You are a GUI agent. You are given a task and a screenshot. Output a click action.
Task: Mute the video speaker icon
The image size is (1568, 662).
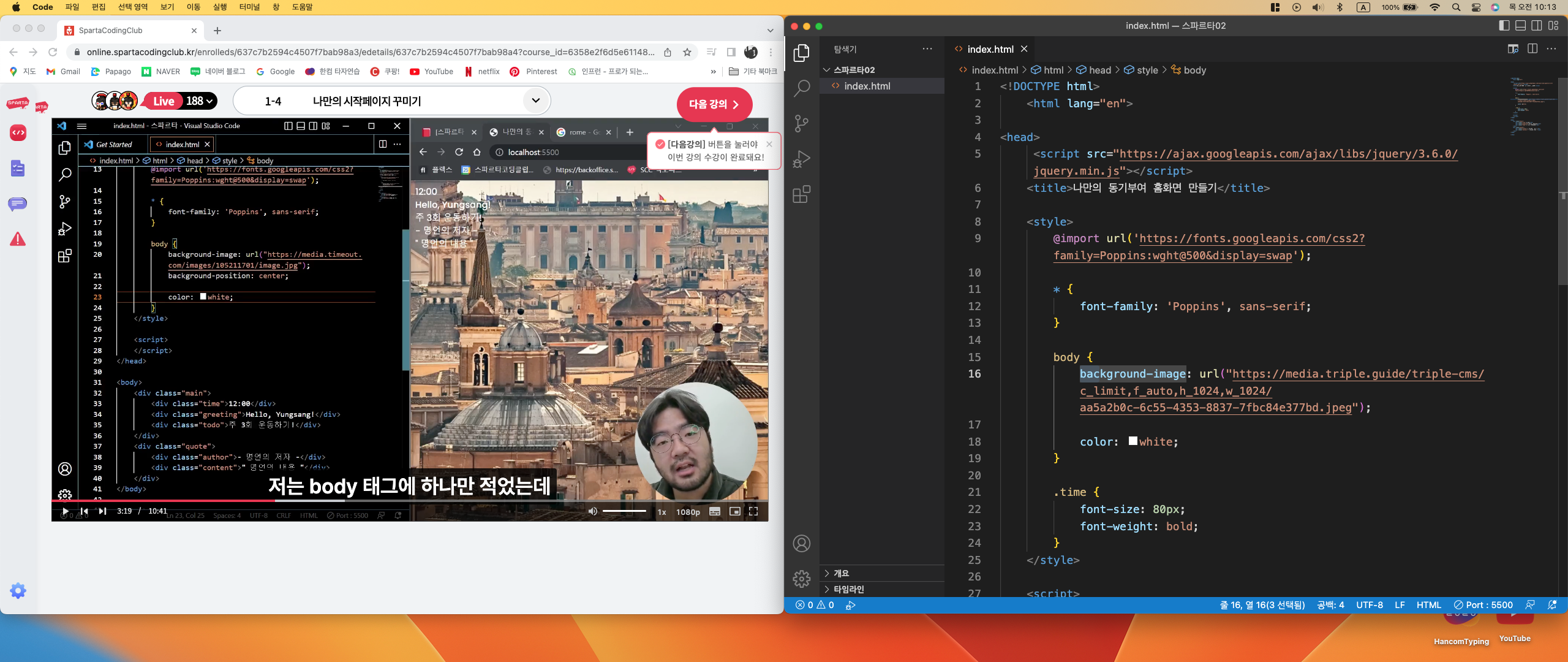click(x=592, y=511)
